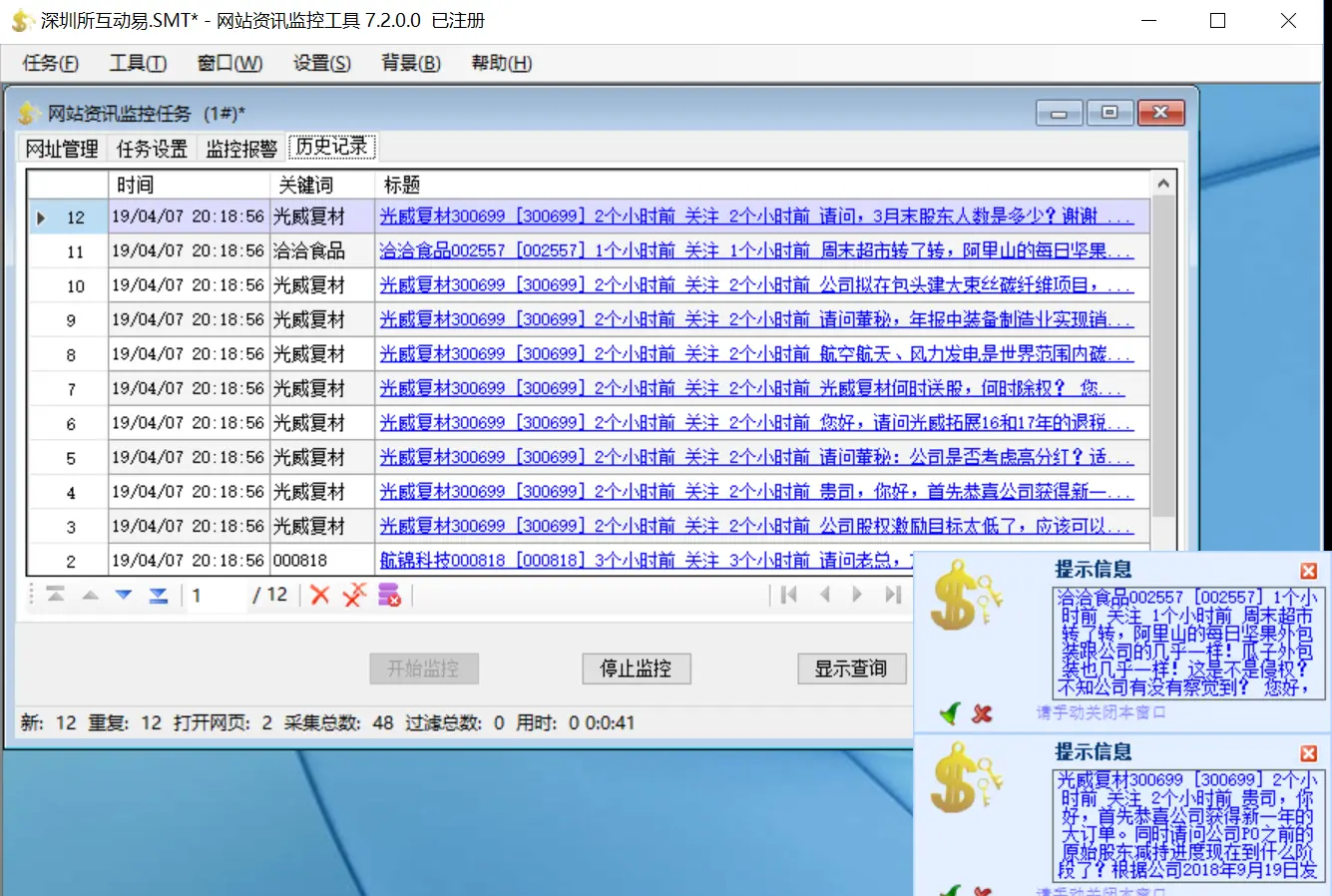
Task: Switch to the 监控报警 tab
Action: pyautogui.click(x=241, y=149)
